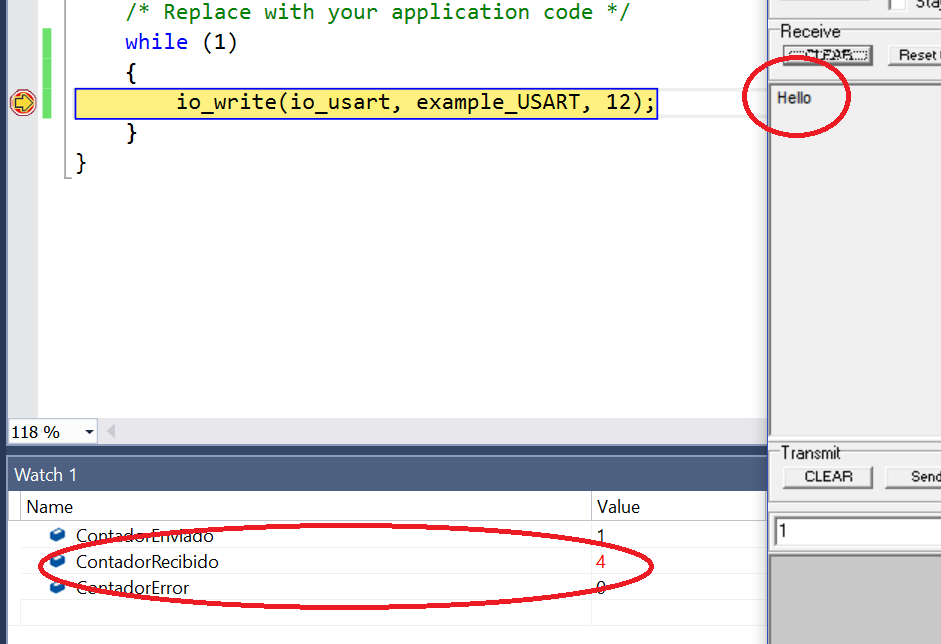Screen dimensions: 941x644
Task: Click the breakpoint marker on the io_write line
Action: click(x=23, y=103)
